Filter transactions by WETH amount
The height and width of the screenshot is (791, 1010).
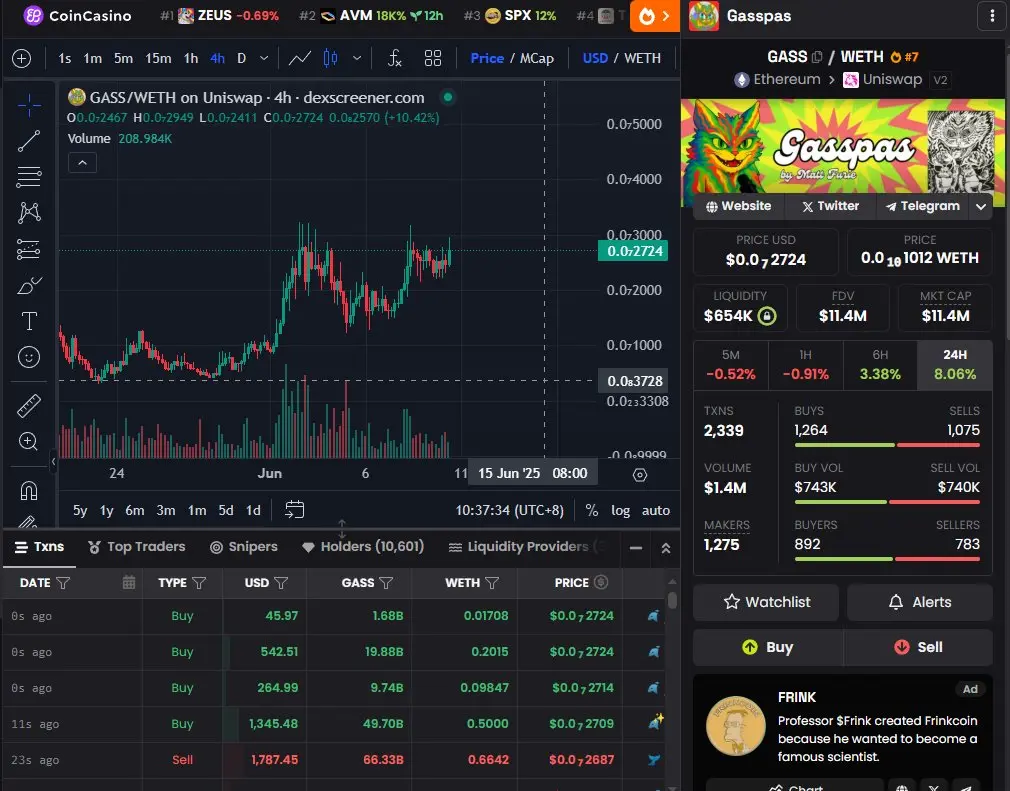491,583
